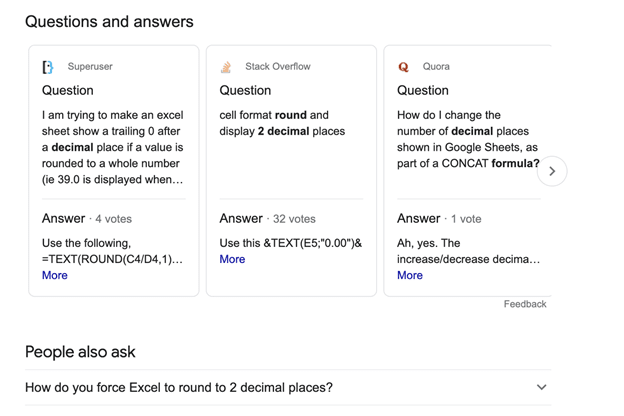
Task: Click the Questions and answers heading
Action: (x=109, y=21)
